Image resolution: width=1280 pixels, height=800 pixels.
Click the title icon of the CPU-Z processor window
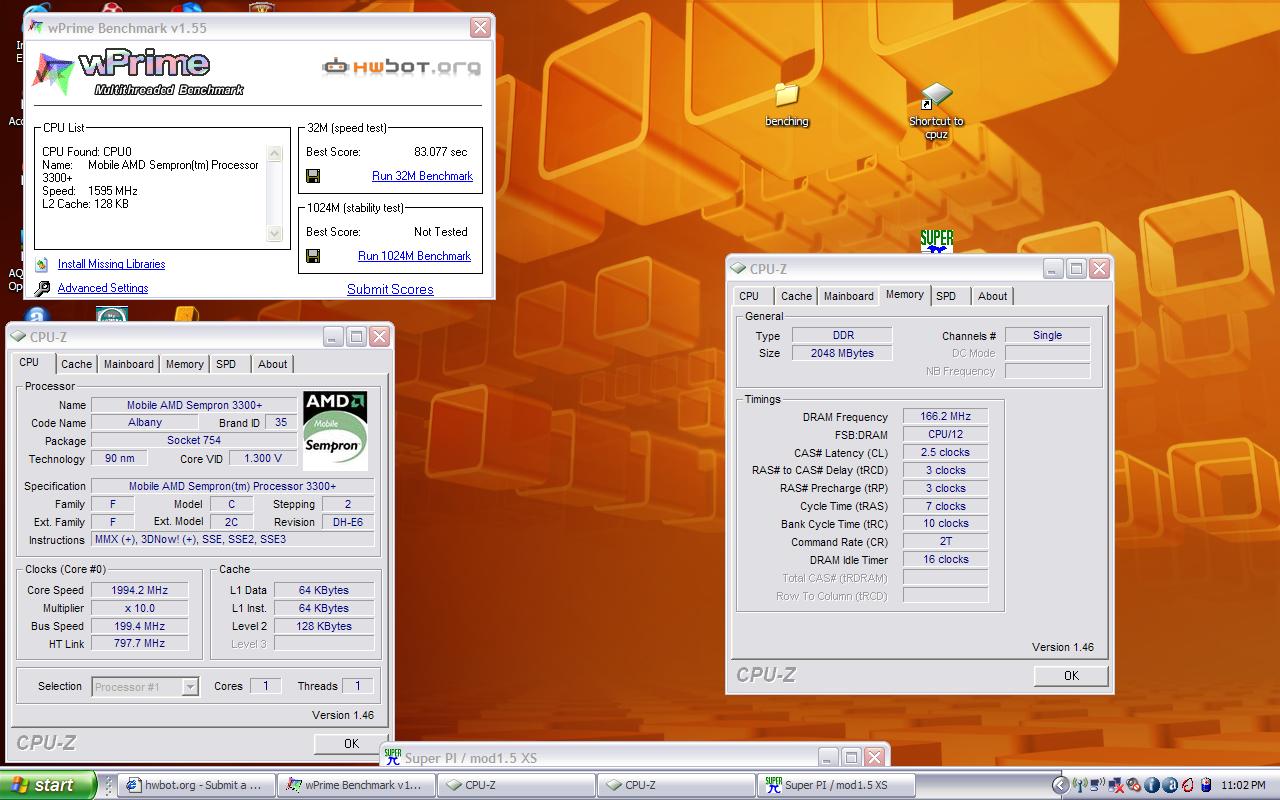click(x=19, y=337)
